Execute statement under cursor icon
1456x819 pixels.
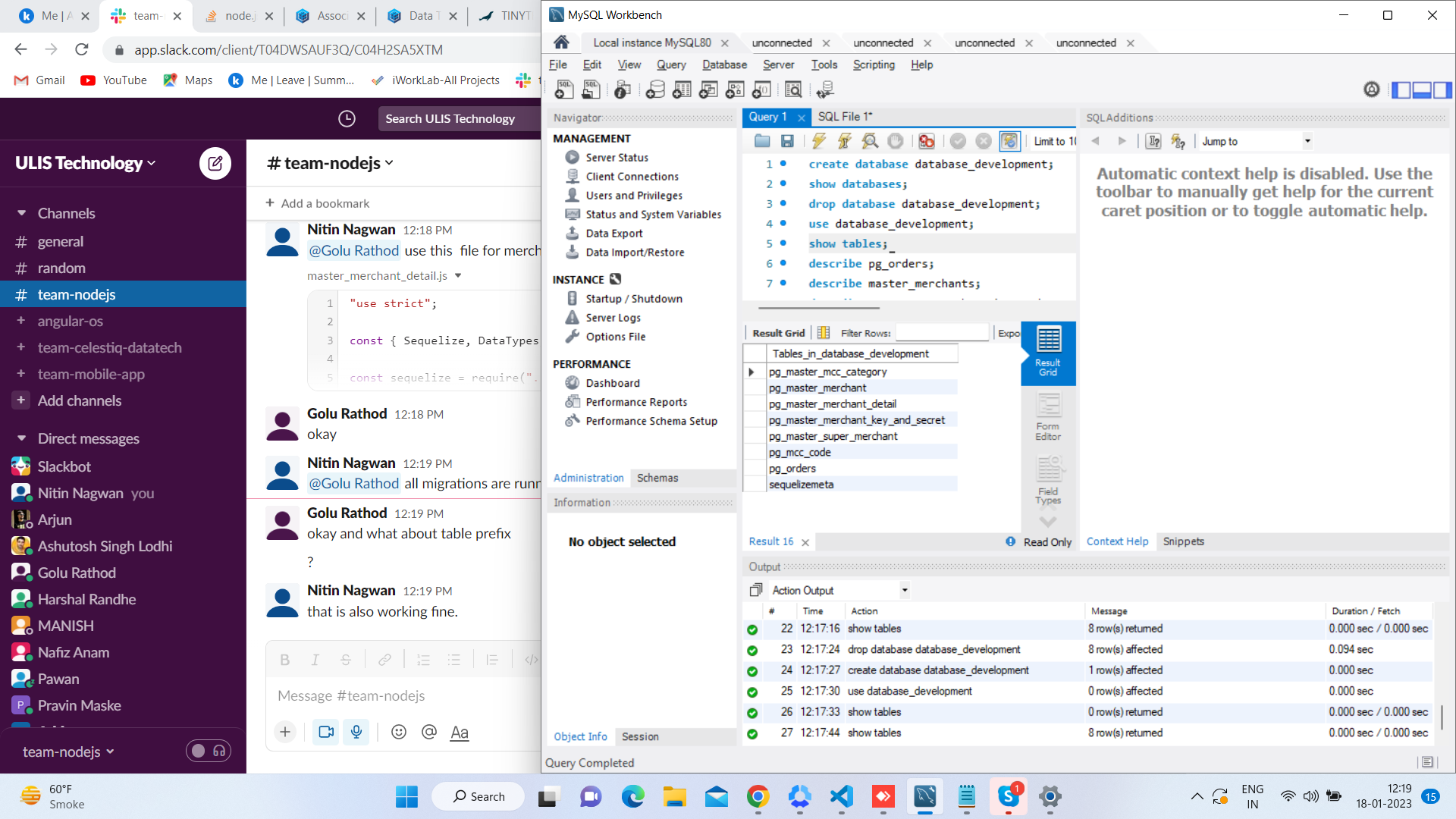[845, 141]
